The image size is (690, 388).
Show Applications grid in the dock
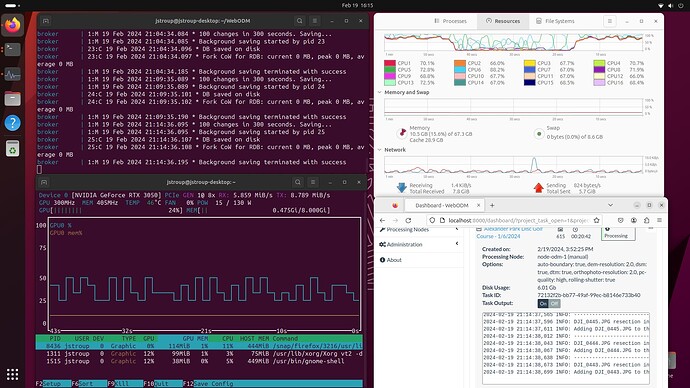[x=12, y=374]
